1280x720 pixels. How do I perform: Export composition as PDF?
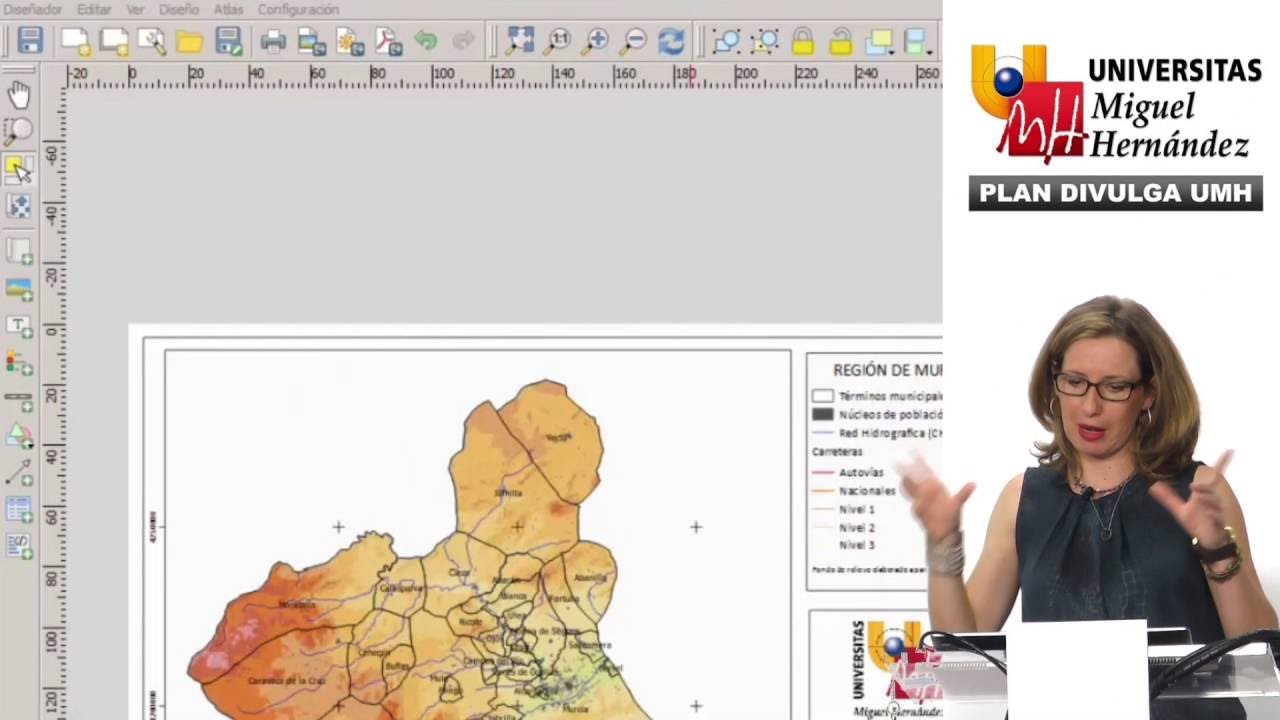pyautogui.click(x=388, y=41)
